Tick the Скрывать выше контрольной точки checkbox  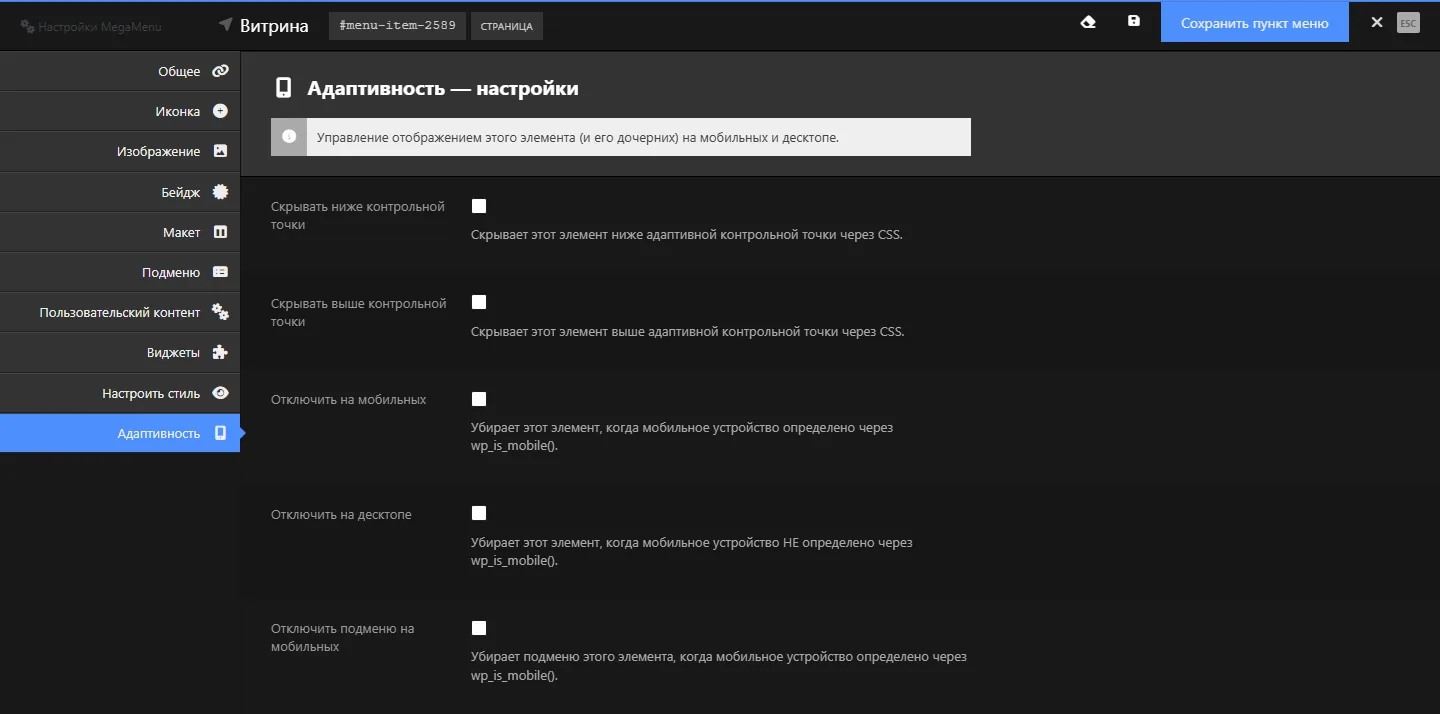click(479, 302)
